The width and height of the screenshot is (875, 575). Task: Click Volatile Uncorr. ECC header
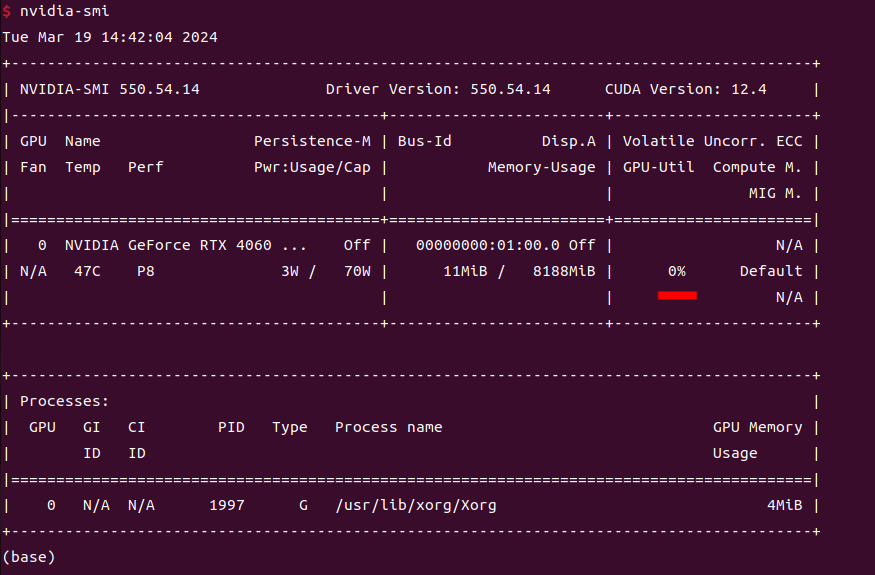tap(713, 141)
